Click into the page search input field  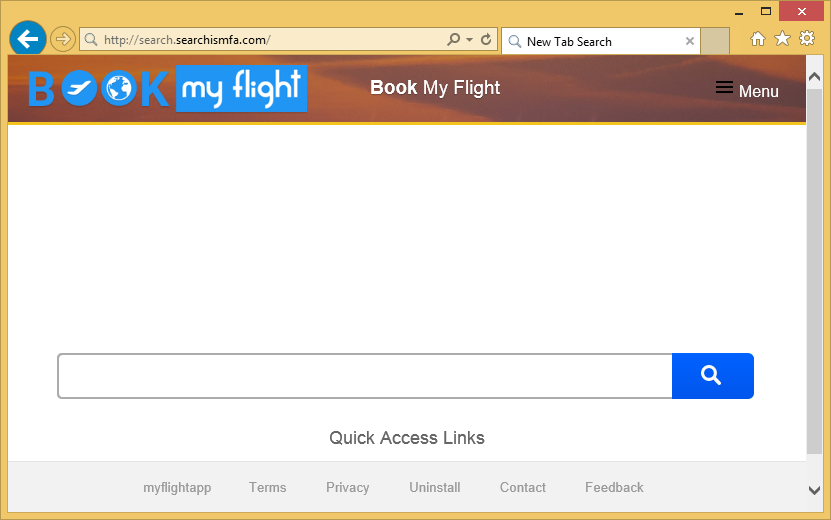coord(365,376)
